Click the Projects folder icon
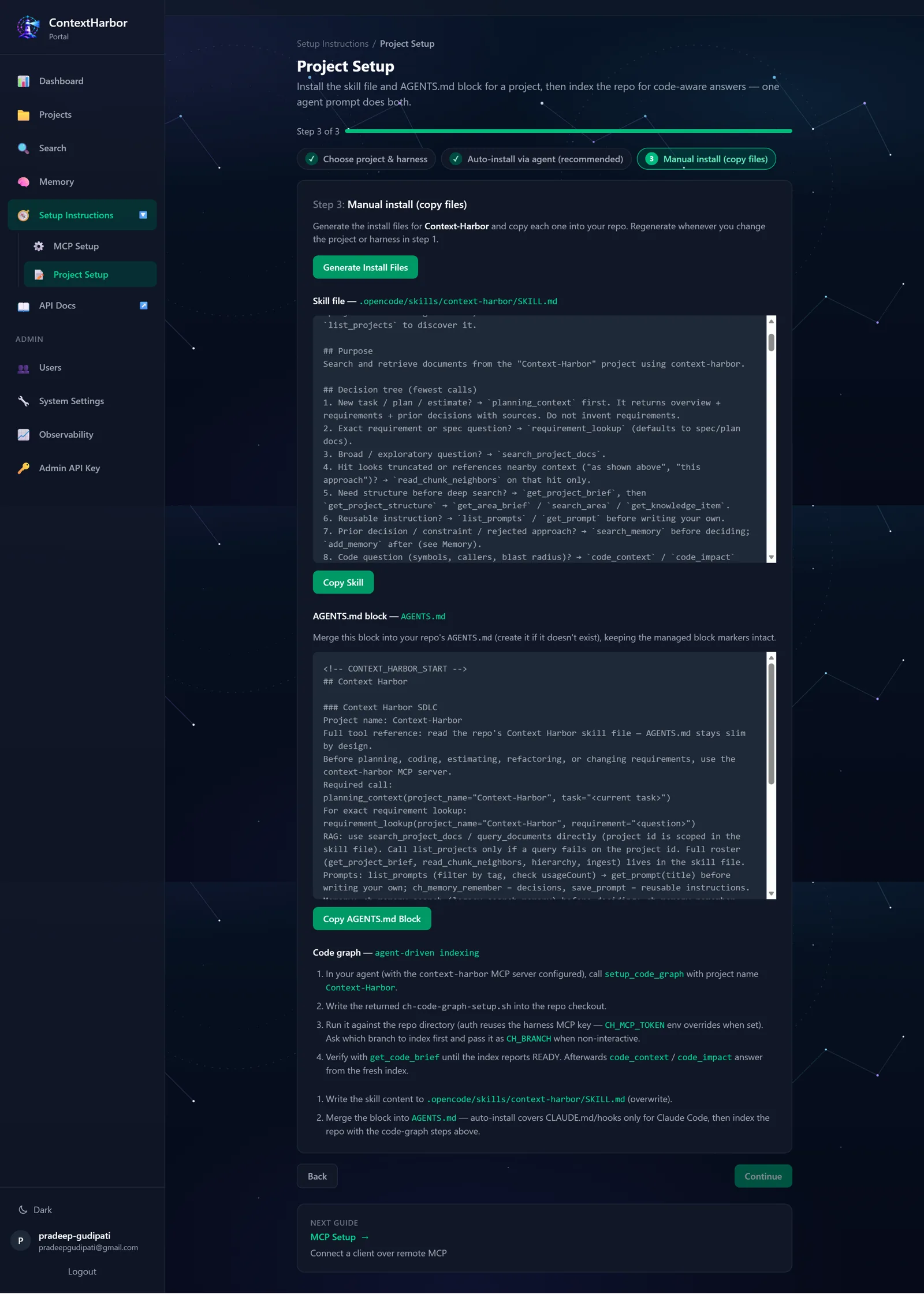Viewport: 924px width, 1294px height. 24,115
